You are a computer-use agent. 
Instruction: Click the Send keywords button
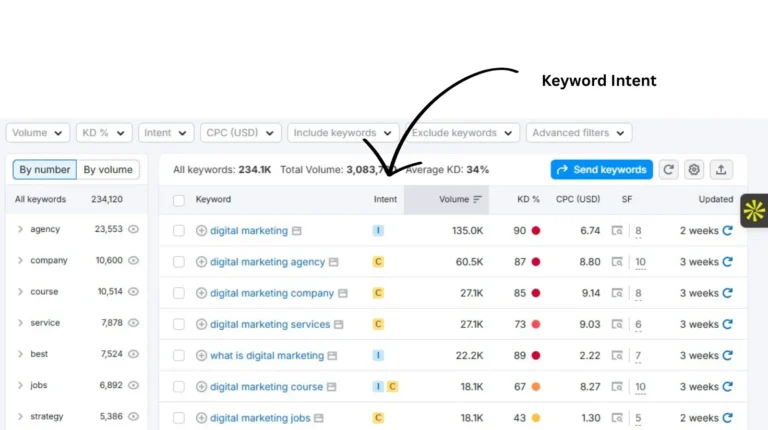coord(601,169)
